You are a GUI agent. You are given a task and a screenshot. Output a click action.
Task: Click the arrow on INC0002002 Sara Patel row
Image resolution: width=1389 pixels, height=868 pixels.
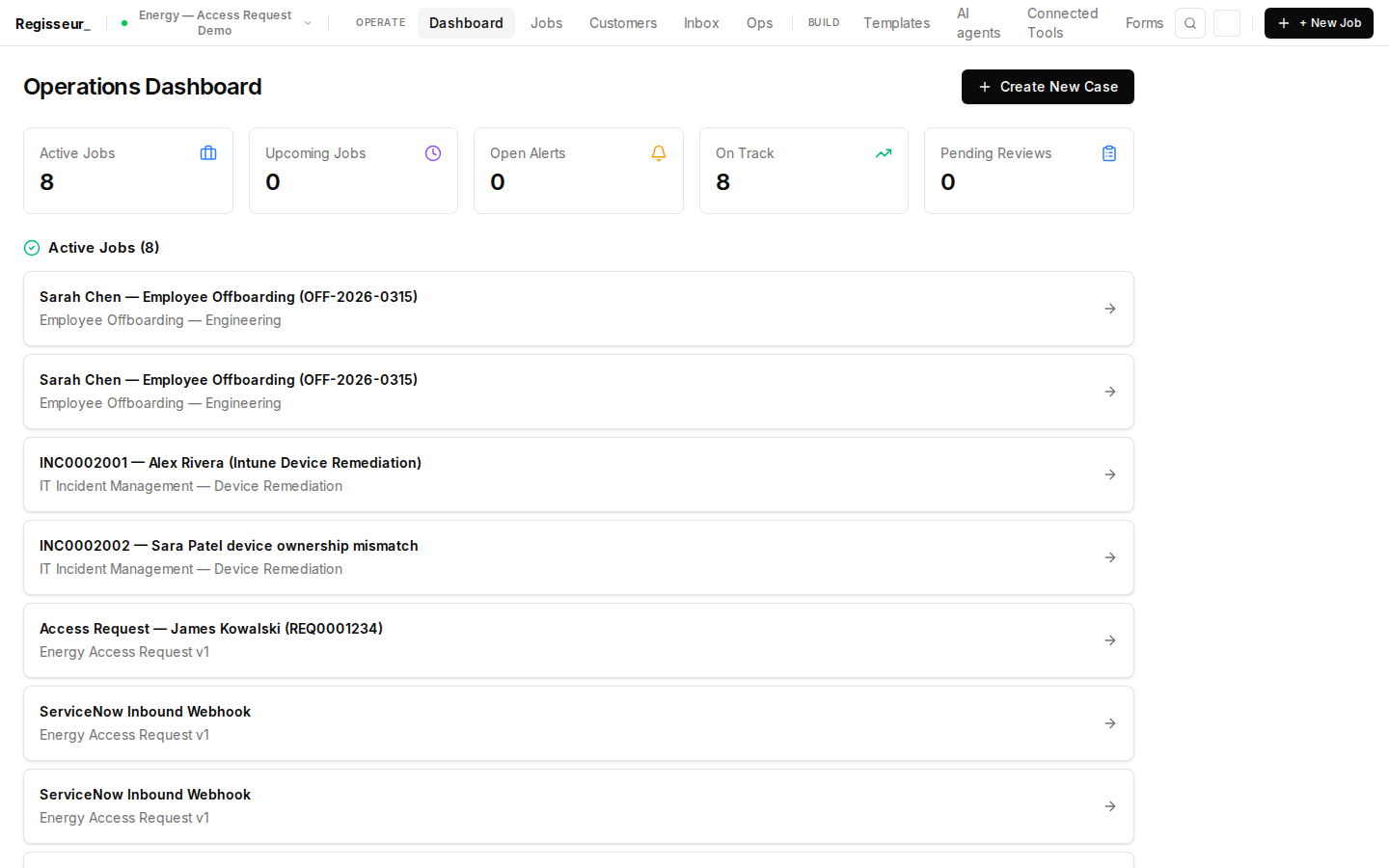pyautogui.click(x=1110, y=557)
